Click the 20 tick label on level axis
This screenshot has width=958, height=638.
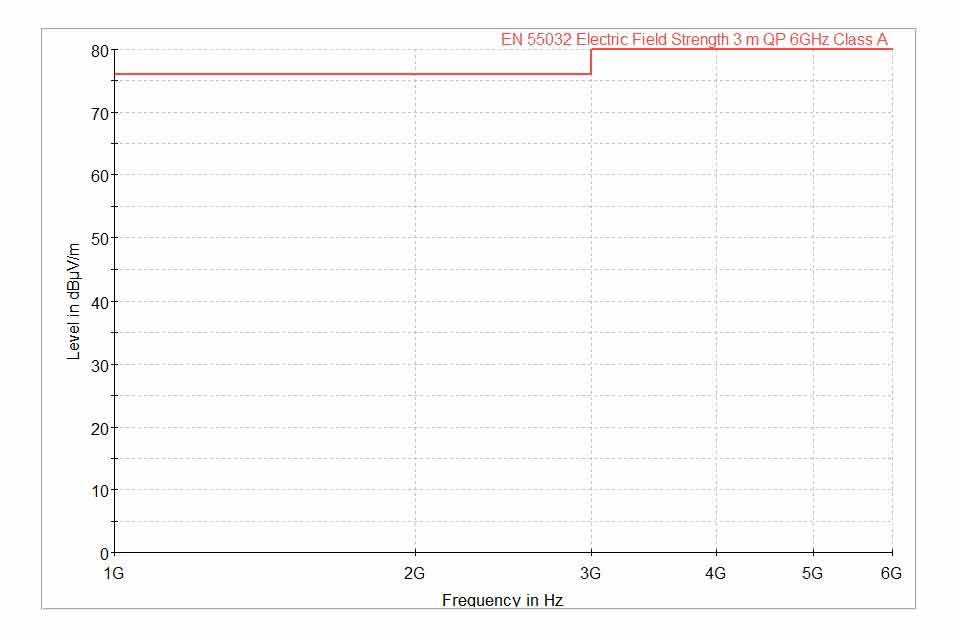pos(98,427)
